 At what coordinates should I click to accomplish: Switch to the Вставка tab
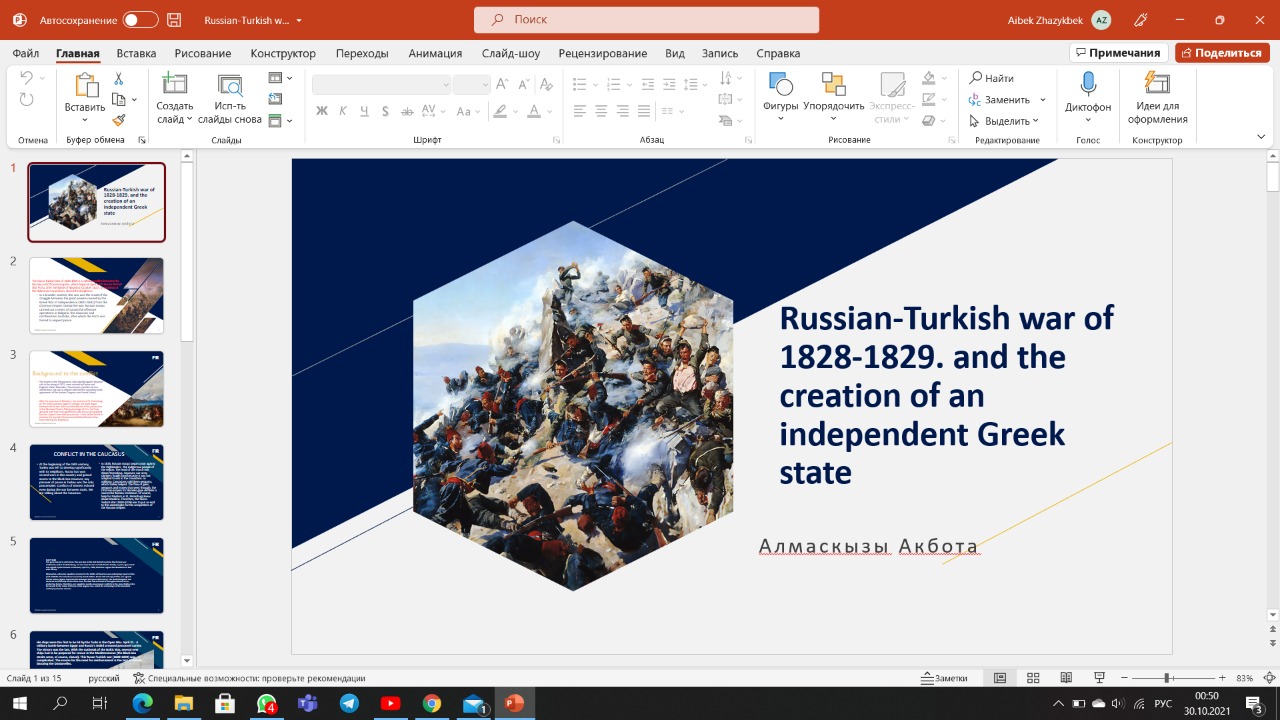136,53
